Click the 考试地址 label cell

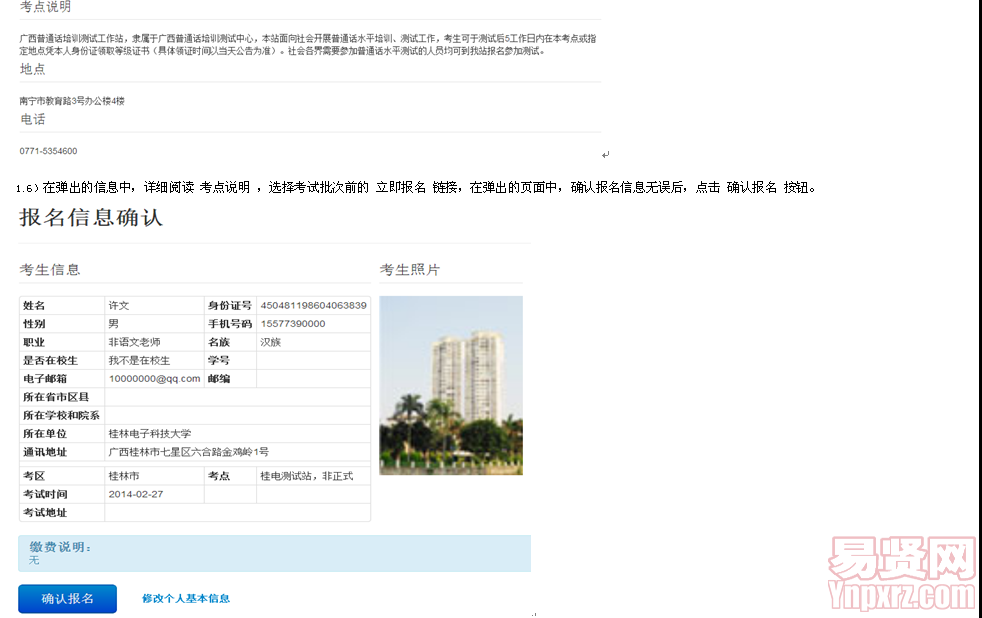[x=61, y=512]
